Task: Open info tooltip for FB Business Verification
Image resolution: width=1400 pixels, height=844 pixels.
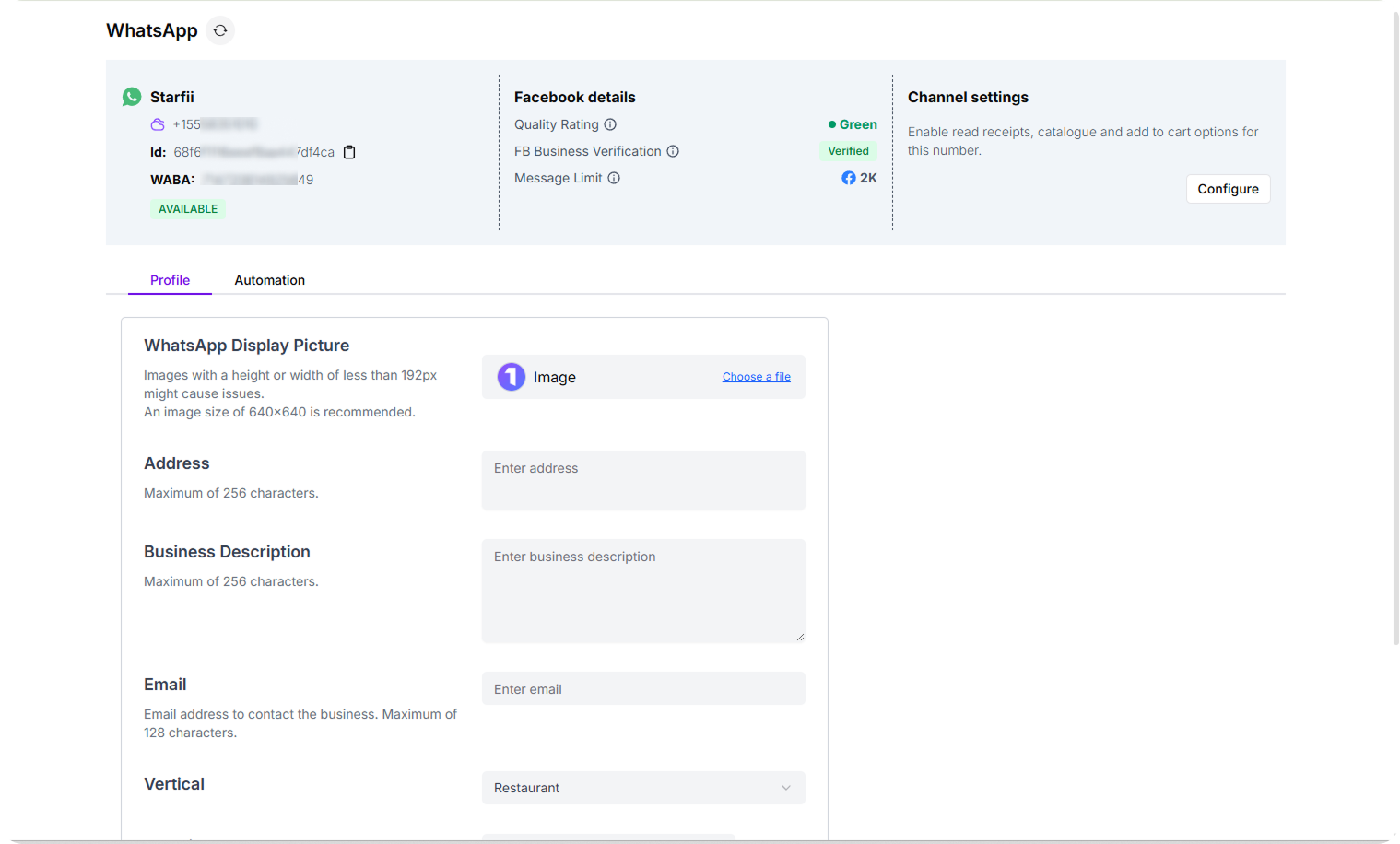Action: pos(673,151)
